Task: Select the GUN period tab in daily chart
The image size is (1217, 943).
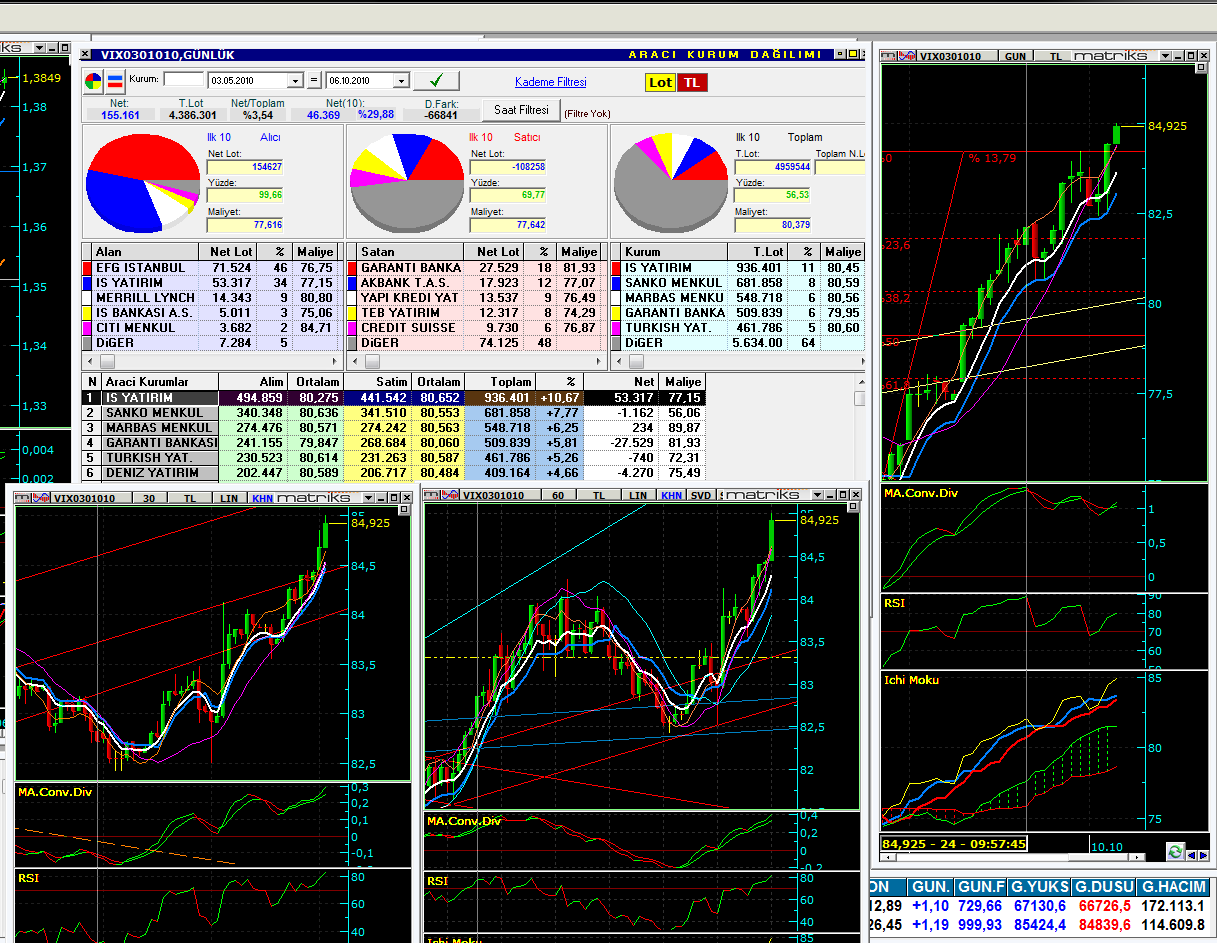Action: [x=1015, y=57]
